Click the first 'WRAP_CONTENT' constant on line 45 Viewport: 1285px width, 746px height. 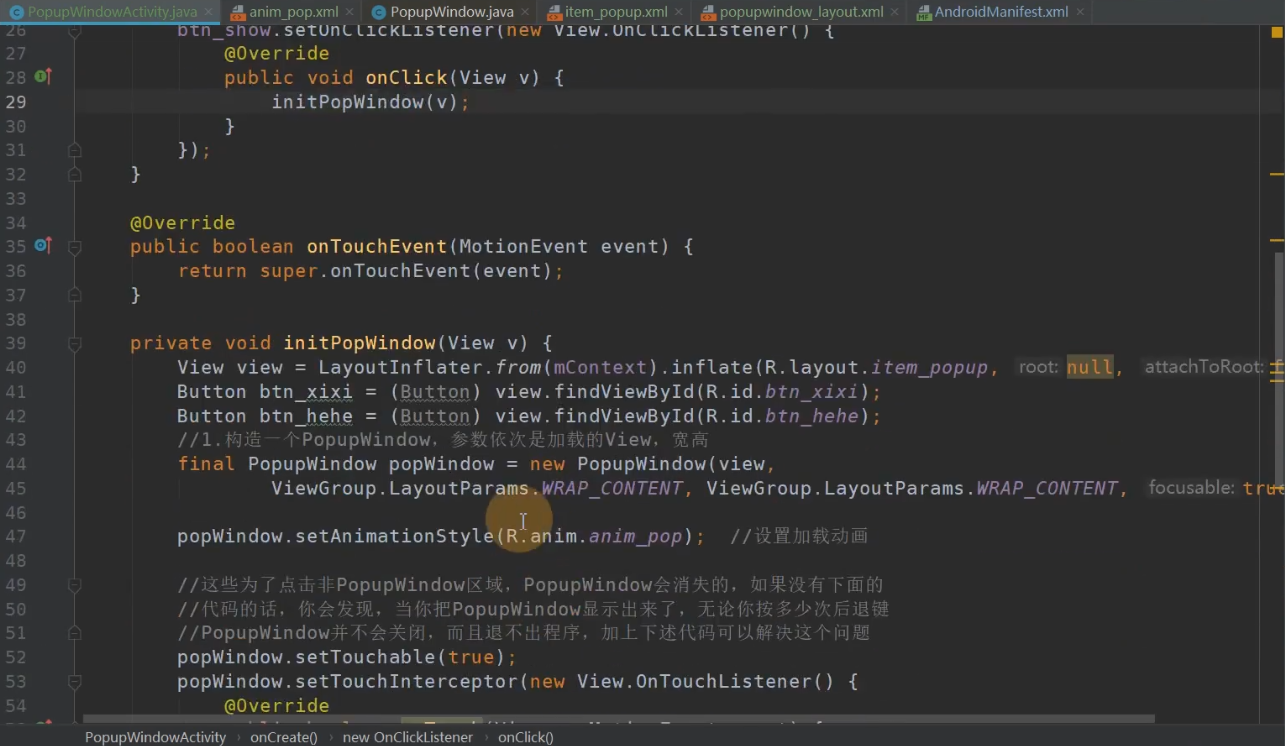click(612, 488)
